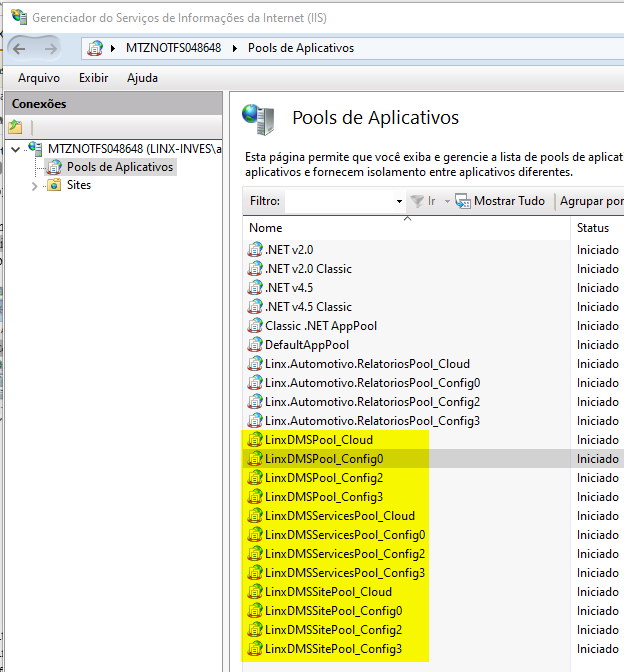624x672 pixels.
Task: Expand the Sites tree node
Action: point(35,186)
